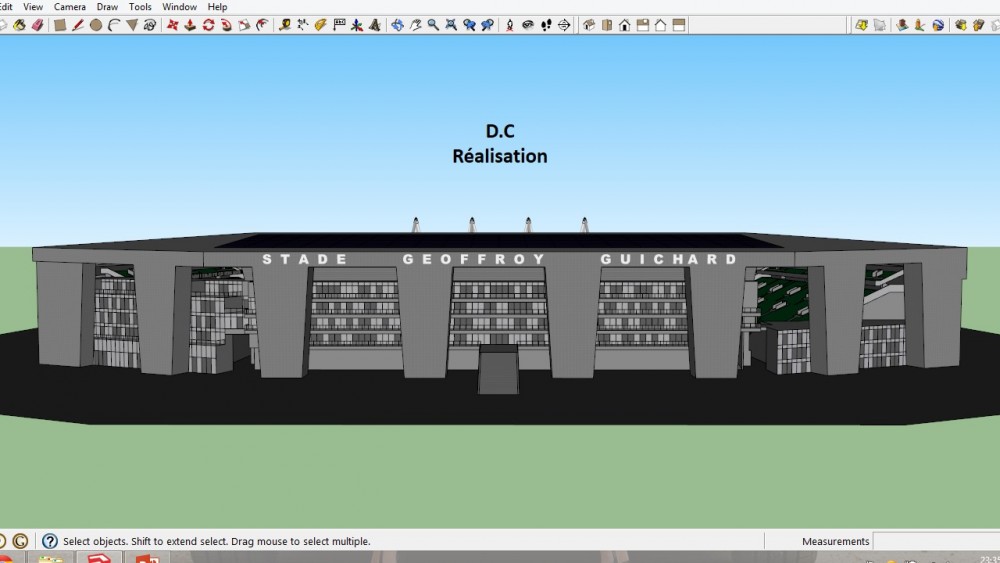Select the Line pencil tool

click(x=78, y=25)
